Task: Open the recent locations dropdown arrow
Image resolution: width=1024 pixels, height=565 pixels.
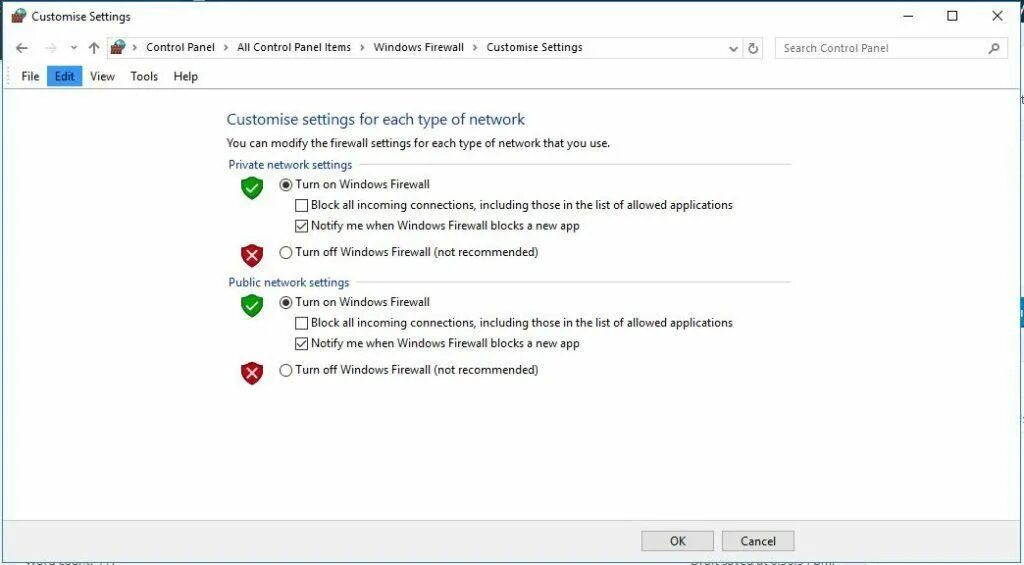Action: click(73, 48)
